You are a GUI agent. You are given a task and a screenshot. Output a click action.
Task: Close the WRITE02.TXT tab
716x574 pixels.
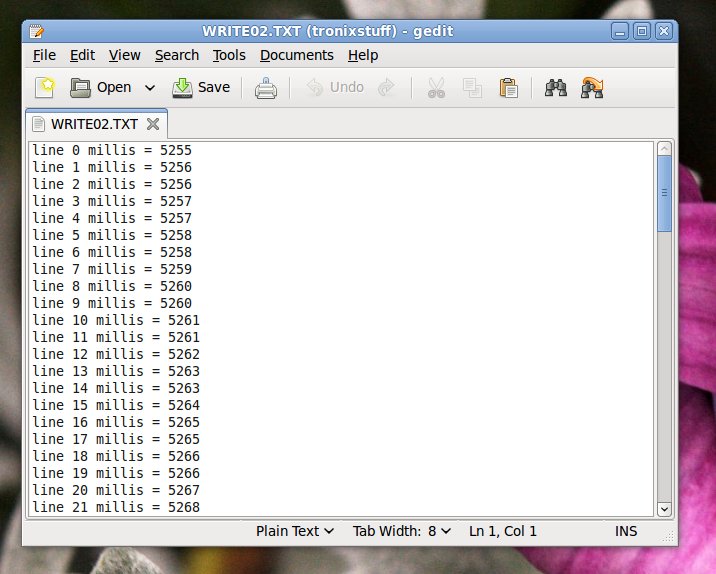[x=153, y=124]
